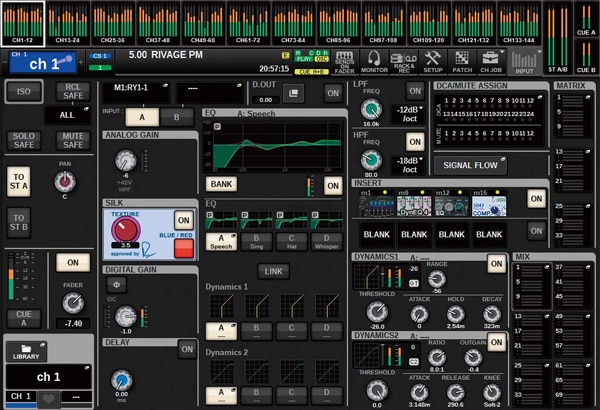This screenshot has width=600, height=410.
Task: Open the SETUP wrench icon
Action: 432,61
